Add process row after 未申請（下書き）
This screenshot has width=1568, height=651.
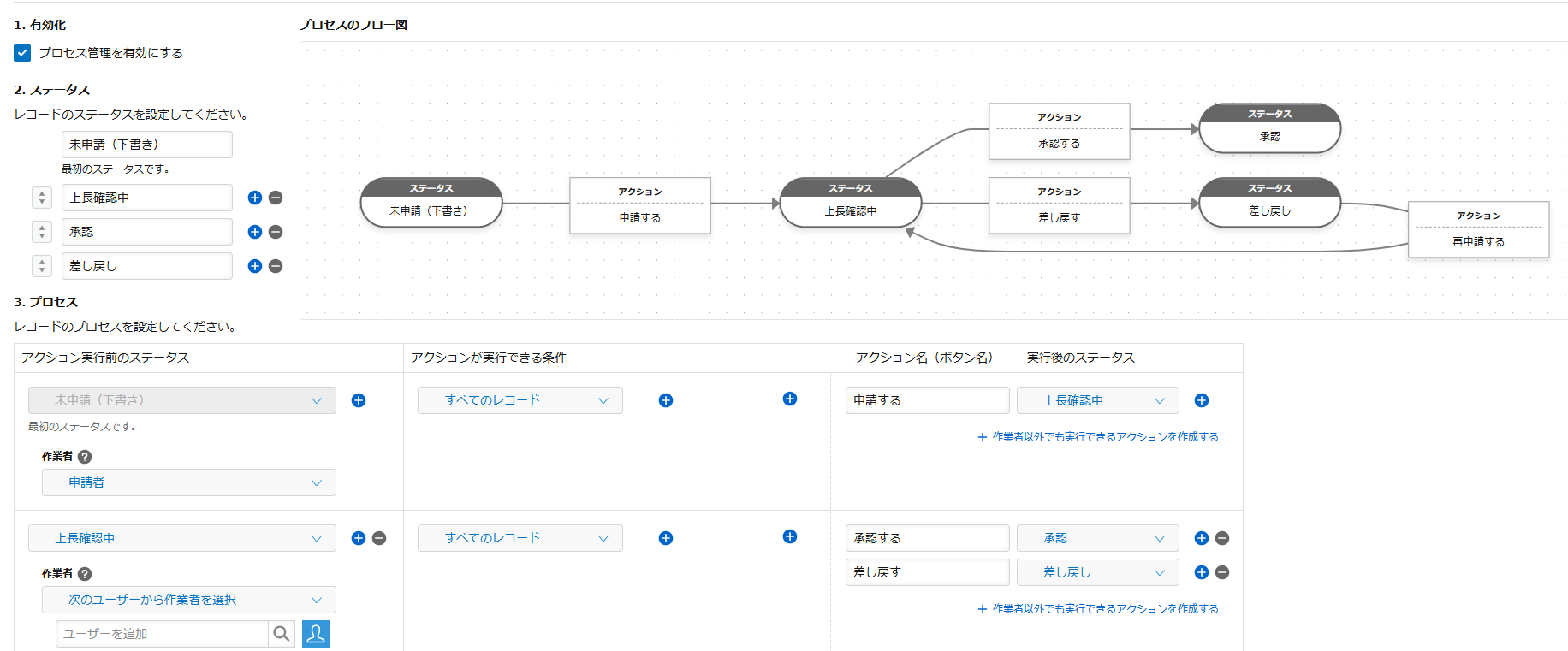(x=359, y=400)
